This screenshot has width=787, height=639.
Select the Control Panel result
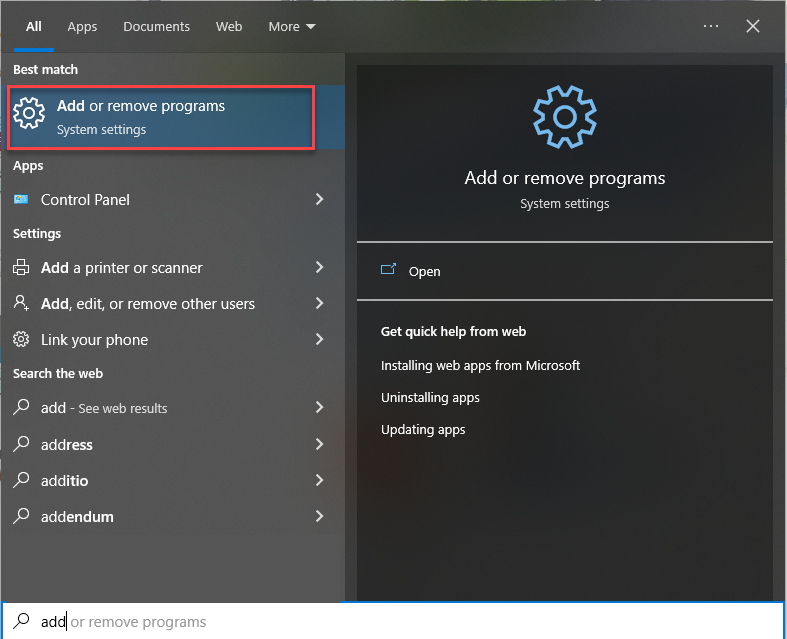(173, 200)
